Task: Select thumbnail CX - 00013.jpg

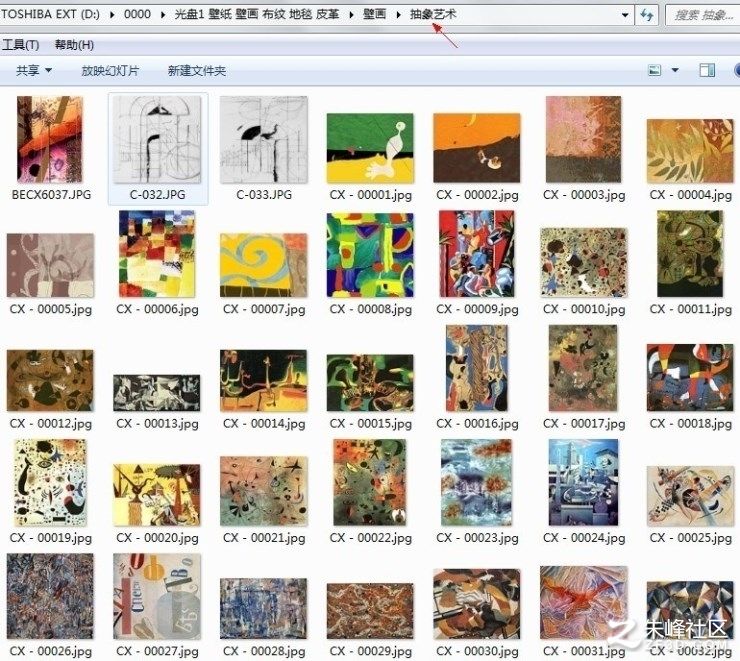Action: pos(157,393)
